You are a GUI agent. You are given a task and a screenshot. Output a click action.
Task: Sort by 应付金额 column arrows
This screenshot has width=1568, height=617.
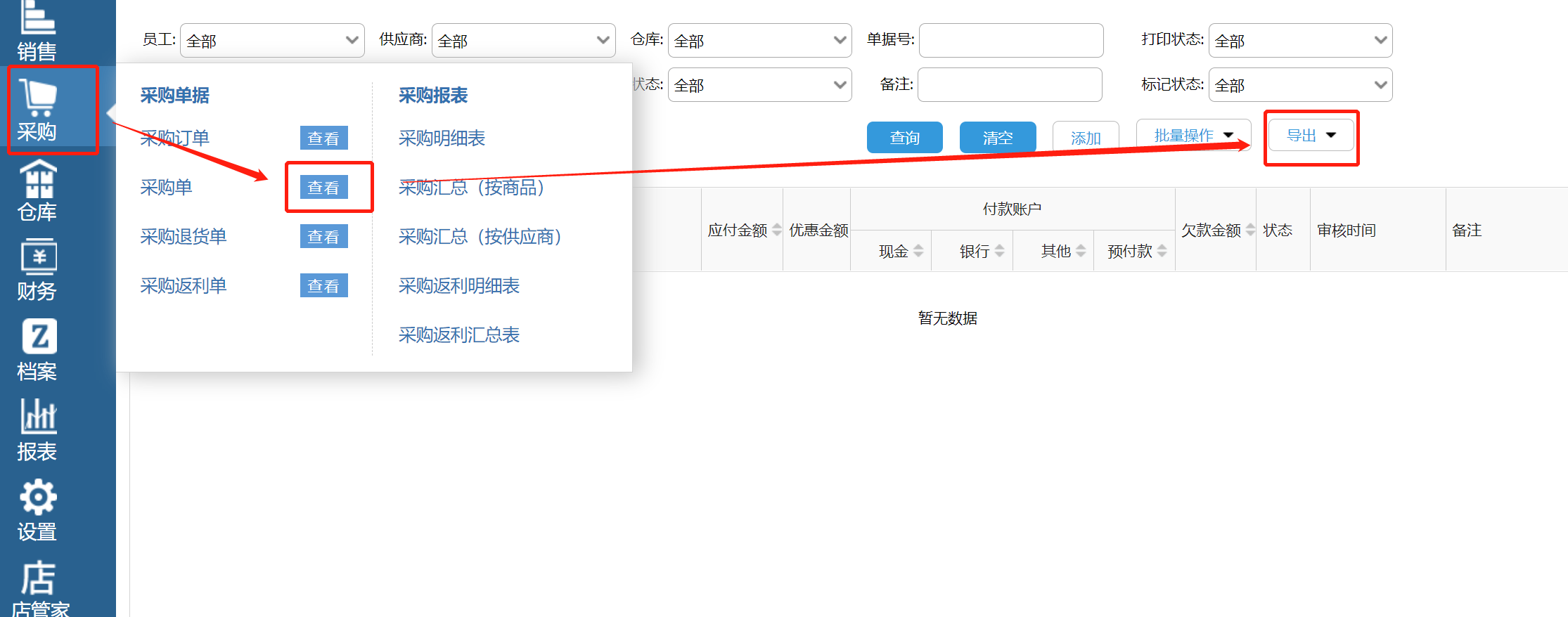click(x=777, y=230)
